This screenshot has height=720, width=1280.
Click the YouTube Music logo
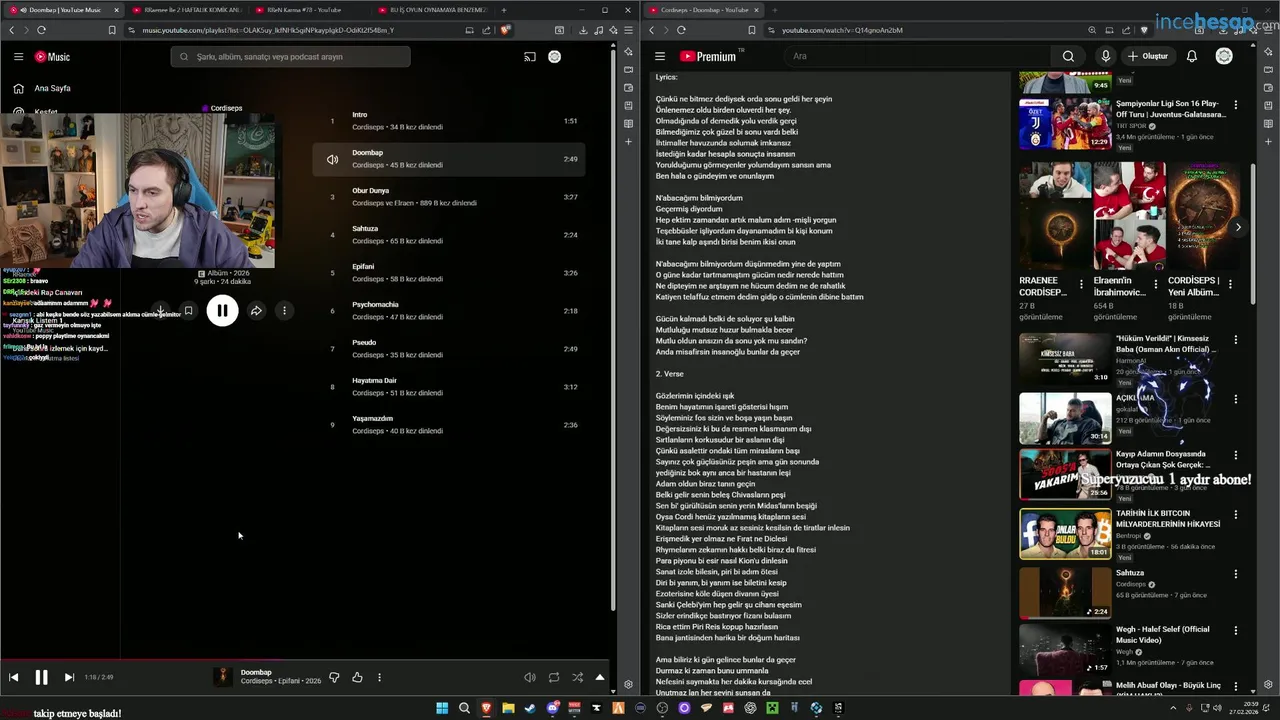click(52, 57)
